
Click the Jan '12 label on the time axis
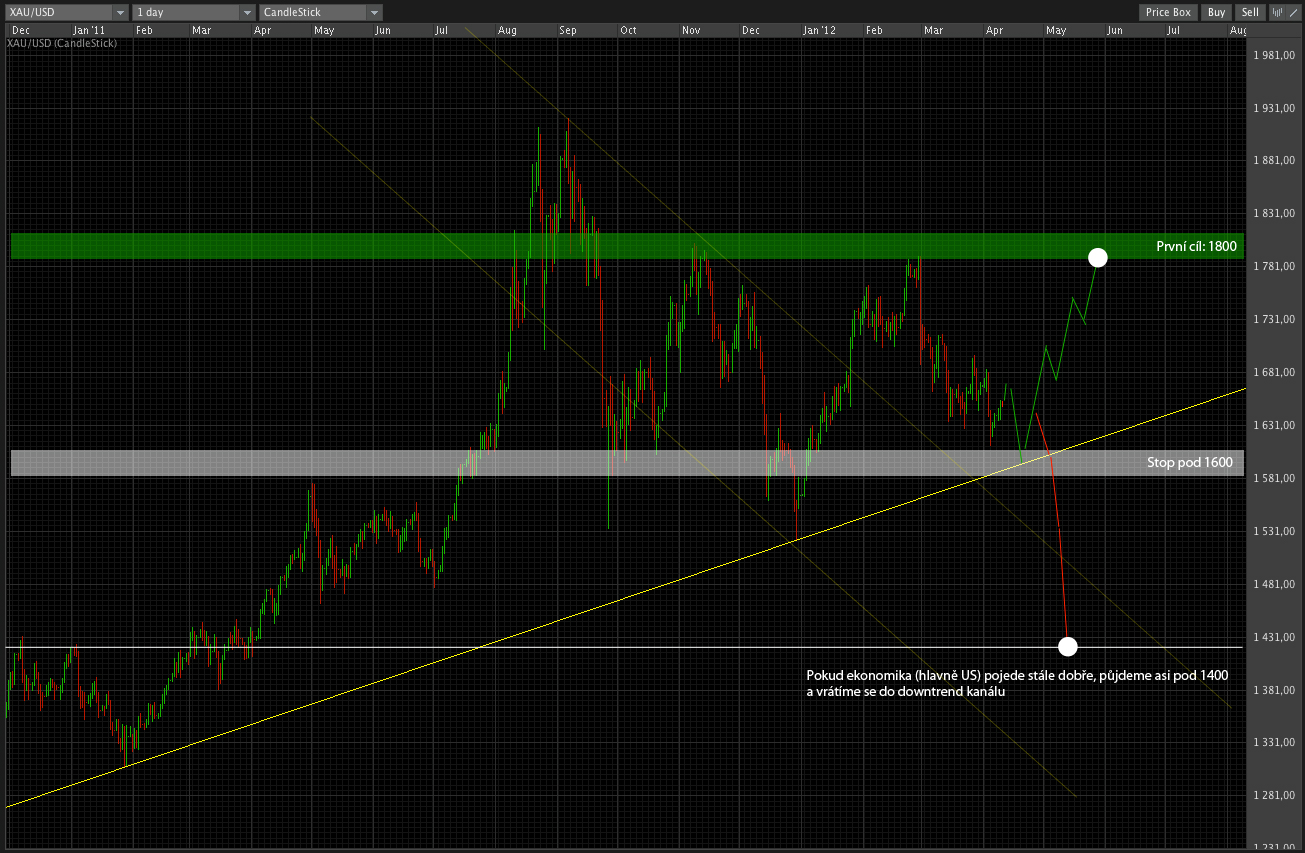[x=819, y=30]
